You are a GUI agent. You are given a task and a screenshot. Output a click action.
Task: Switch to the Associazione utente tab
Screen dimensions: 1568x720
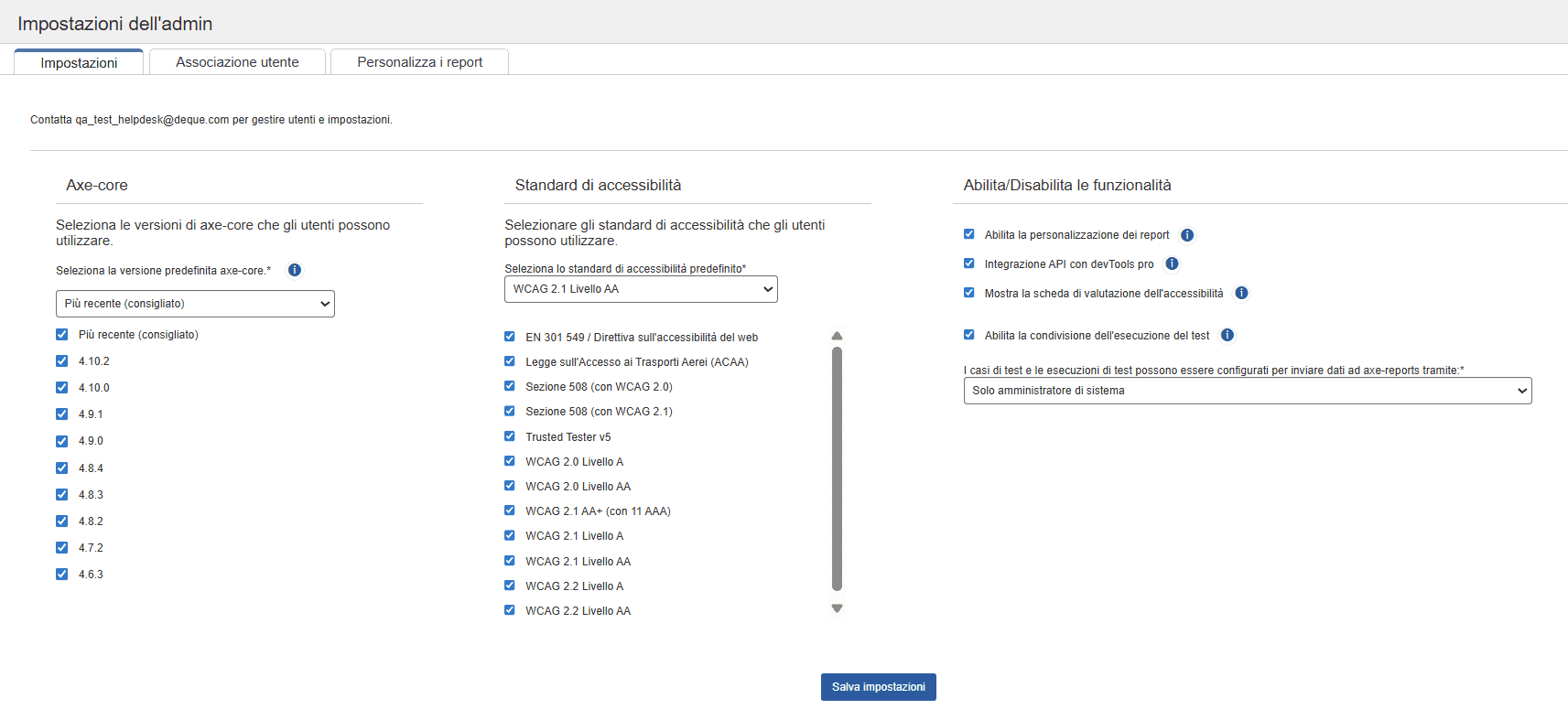(x=237, y=62)
